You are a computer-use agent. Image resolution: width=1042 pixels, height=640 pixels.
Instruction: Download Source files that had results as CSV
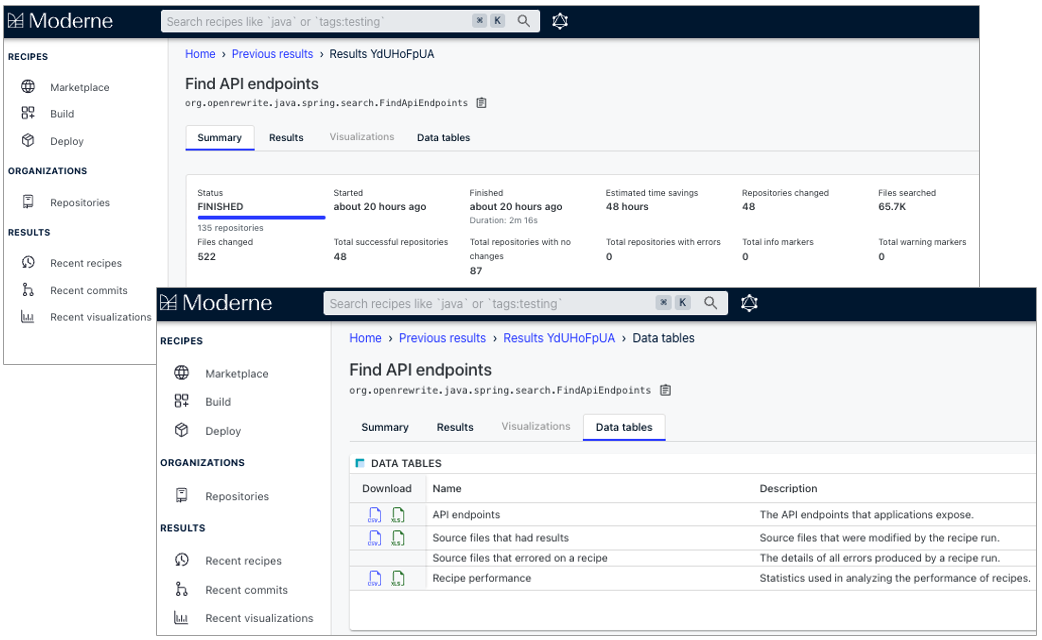pos(375,538)
